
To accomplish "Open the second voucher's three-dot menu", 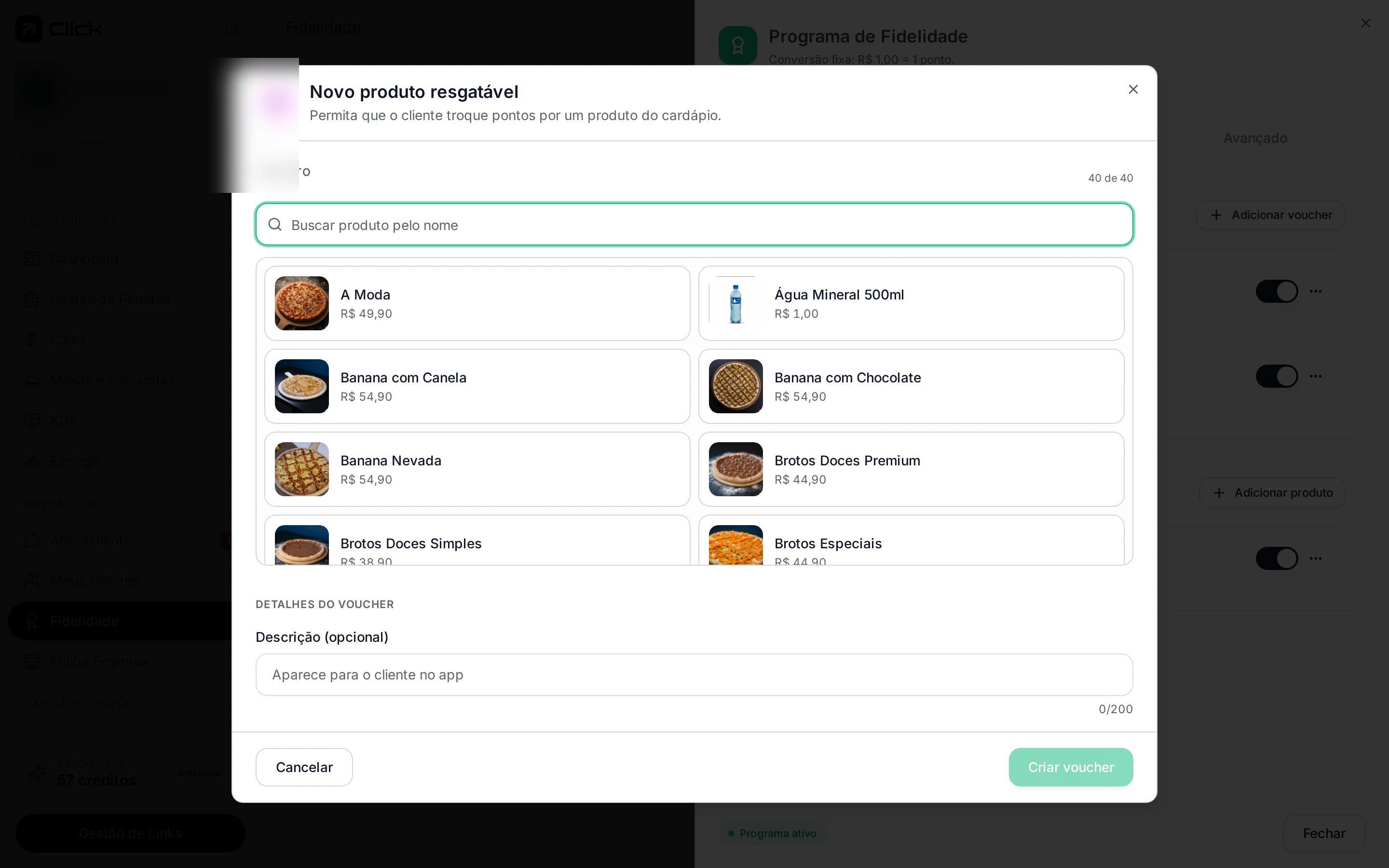I will click(x=1316, y=376).
